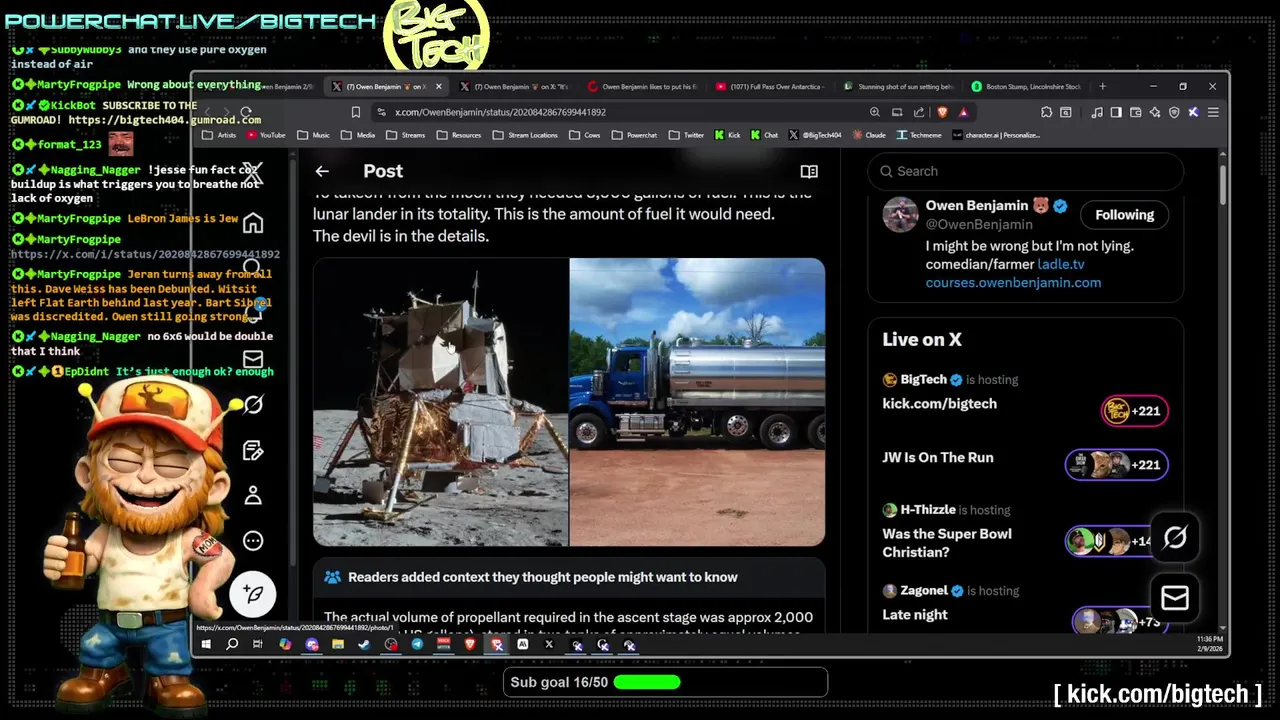Open the Powerchat bookmarks folder

(x=634, y=135)
